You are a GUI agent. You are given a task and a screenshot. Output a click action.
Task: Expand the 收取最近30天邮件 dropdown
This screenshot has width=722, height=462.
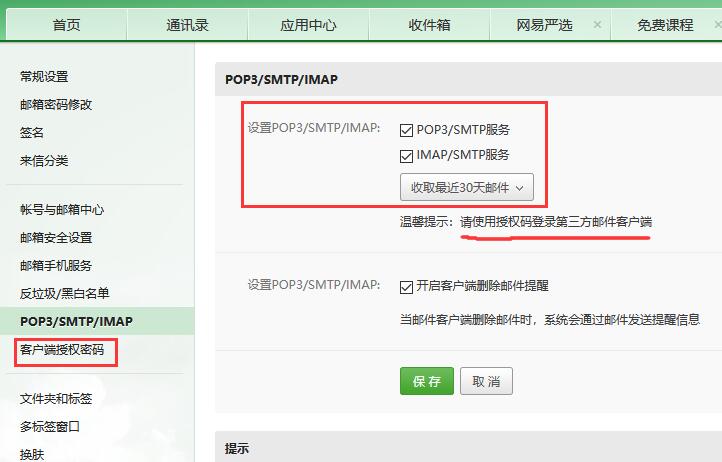point(467,187)
